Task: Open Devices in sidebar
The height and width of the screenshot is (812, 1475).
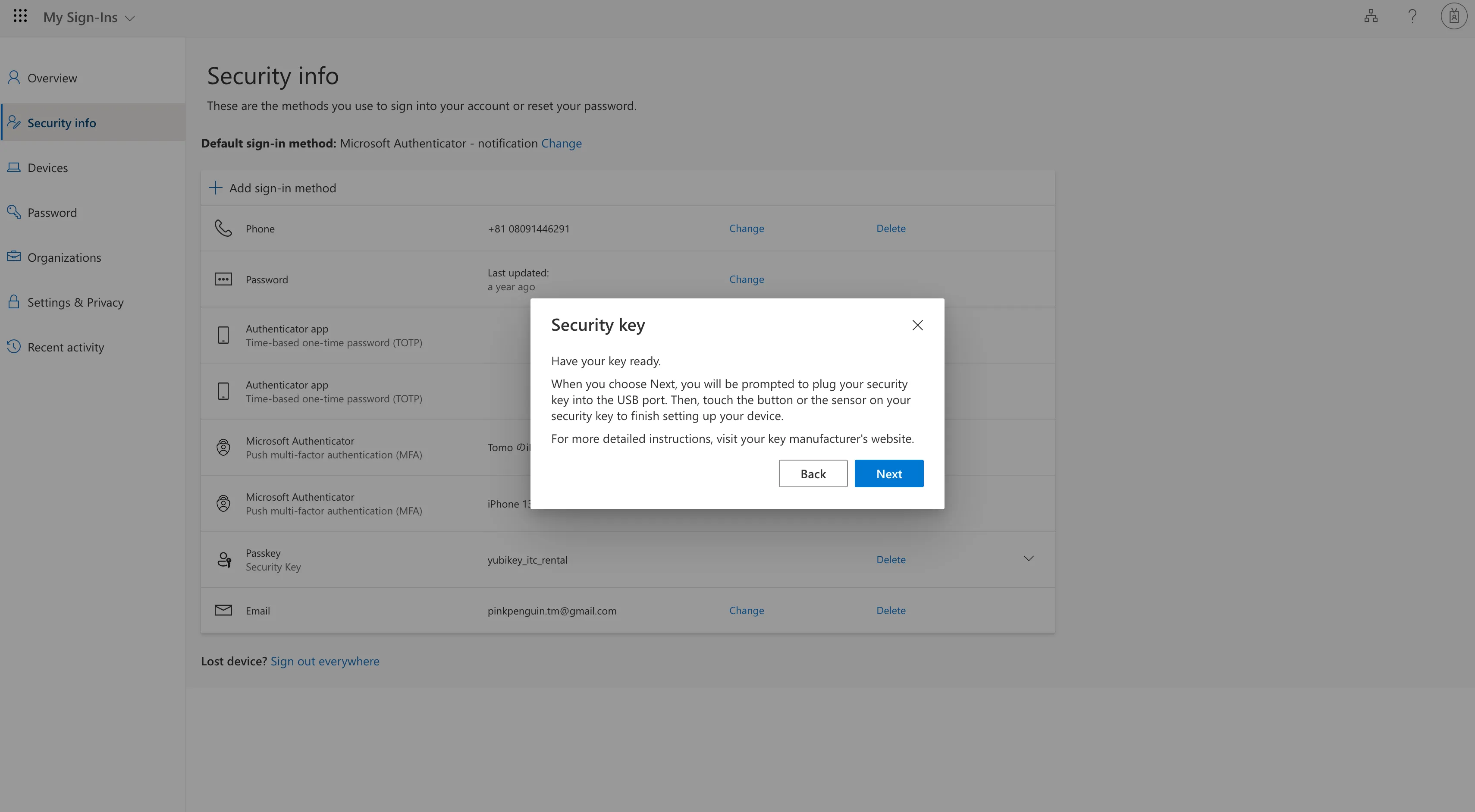Action: pos(47,168)
